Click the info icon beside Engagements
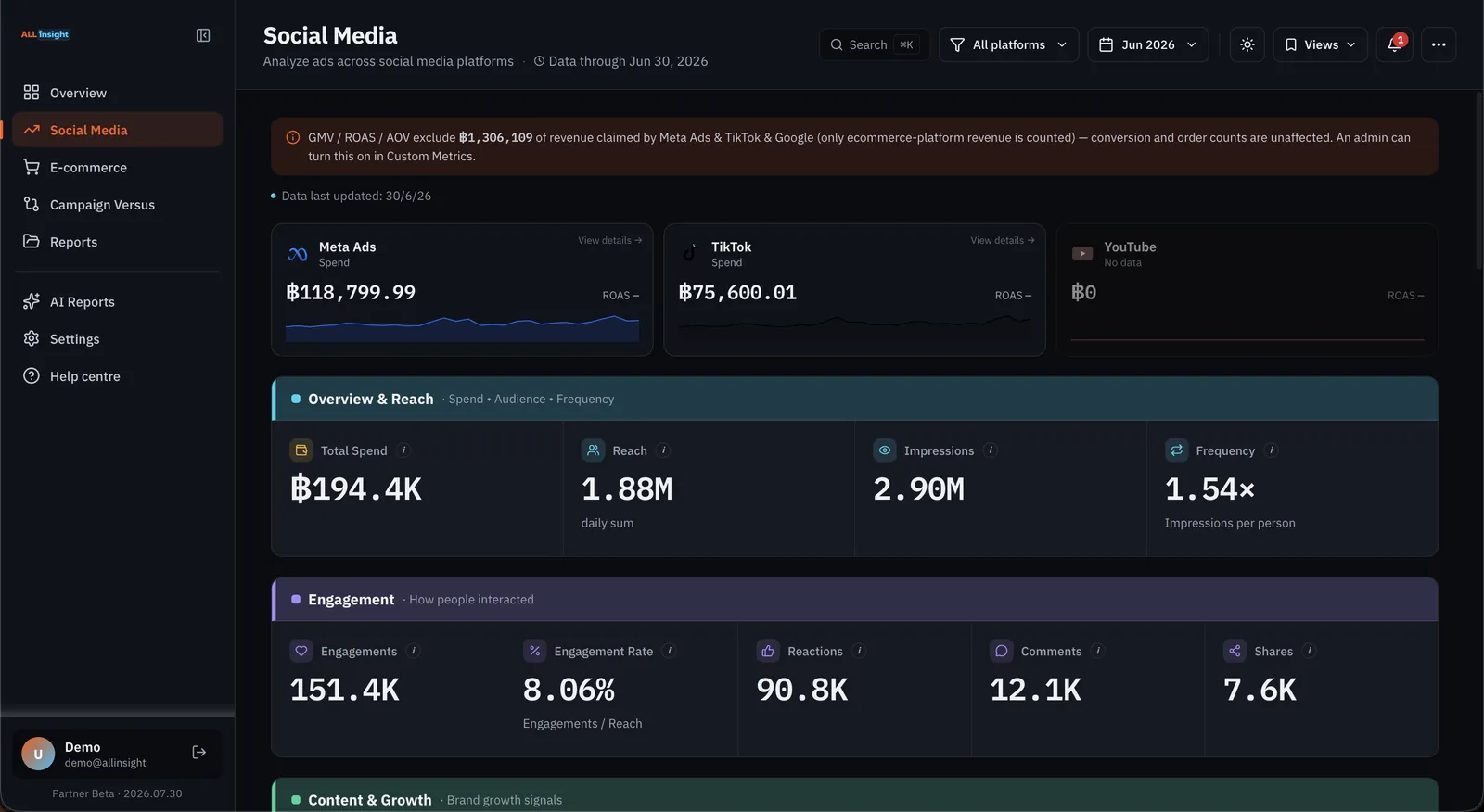Screen dimensions: 1484x812 click(414, 651)
